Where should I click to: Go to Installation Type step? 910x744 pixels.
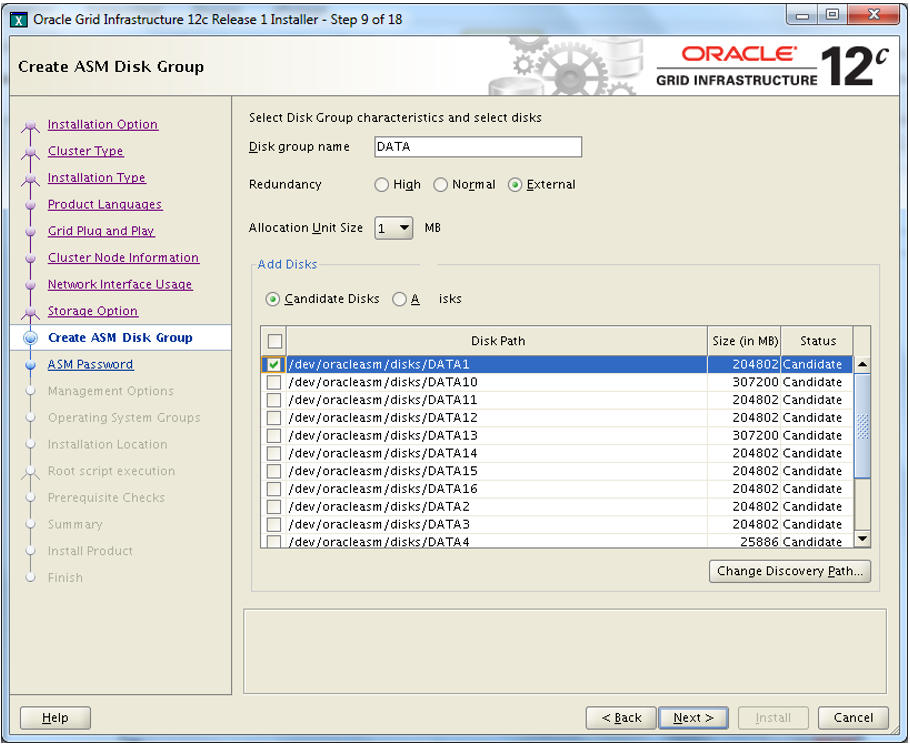click(x=96, y=178)
